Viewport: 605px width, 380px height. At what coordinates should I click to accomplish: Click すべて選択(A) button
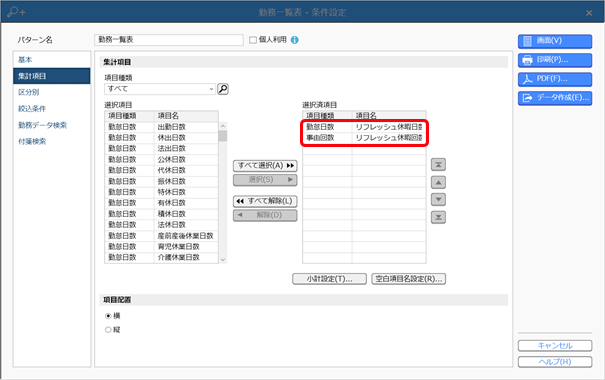[265, 166]
